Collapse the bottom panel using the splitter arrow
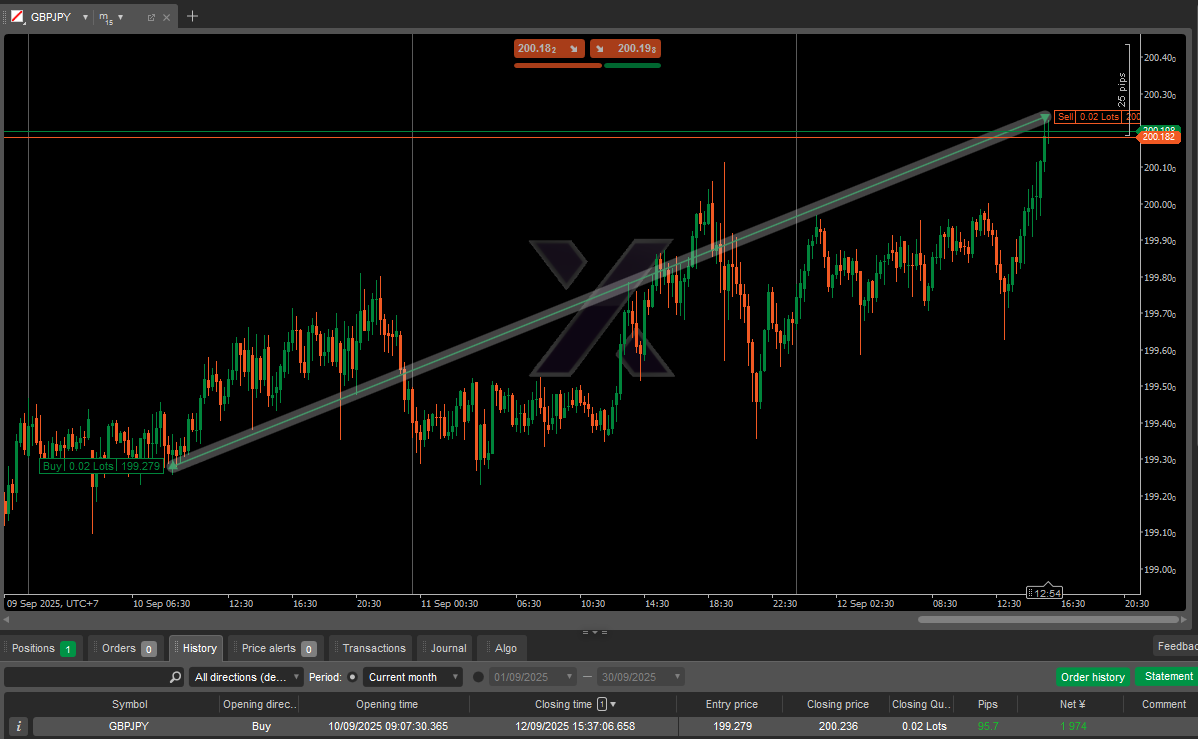 click(x=596, y=632)
